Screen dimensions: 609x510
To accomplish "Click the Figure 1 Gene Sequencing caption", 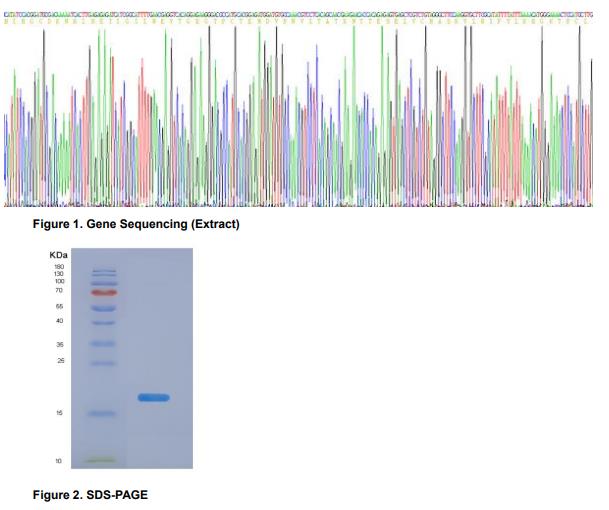I will (x=136, y=224).
